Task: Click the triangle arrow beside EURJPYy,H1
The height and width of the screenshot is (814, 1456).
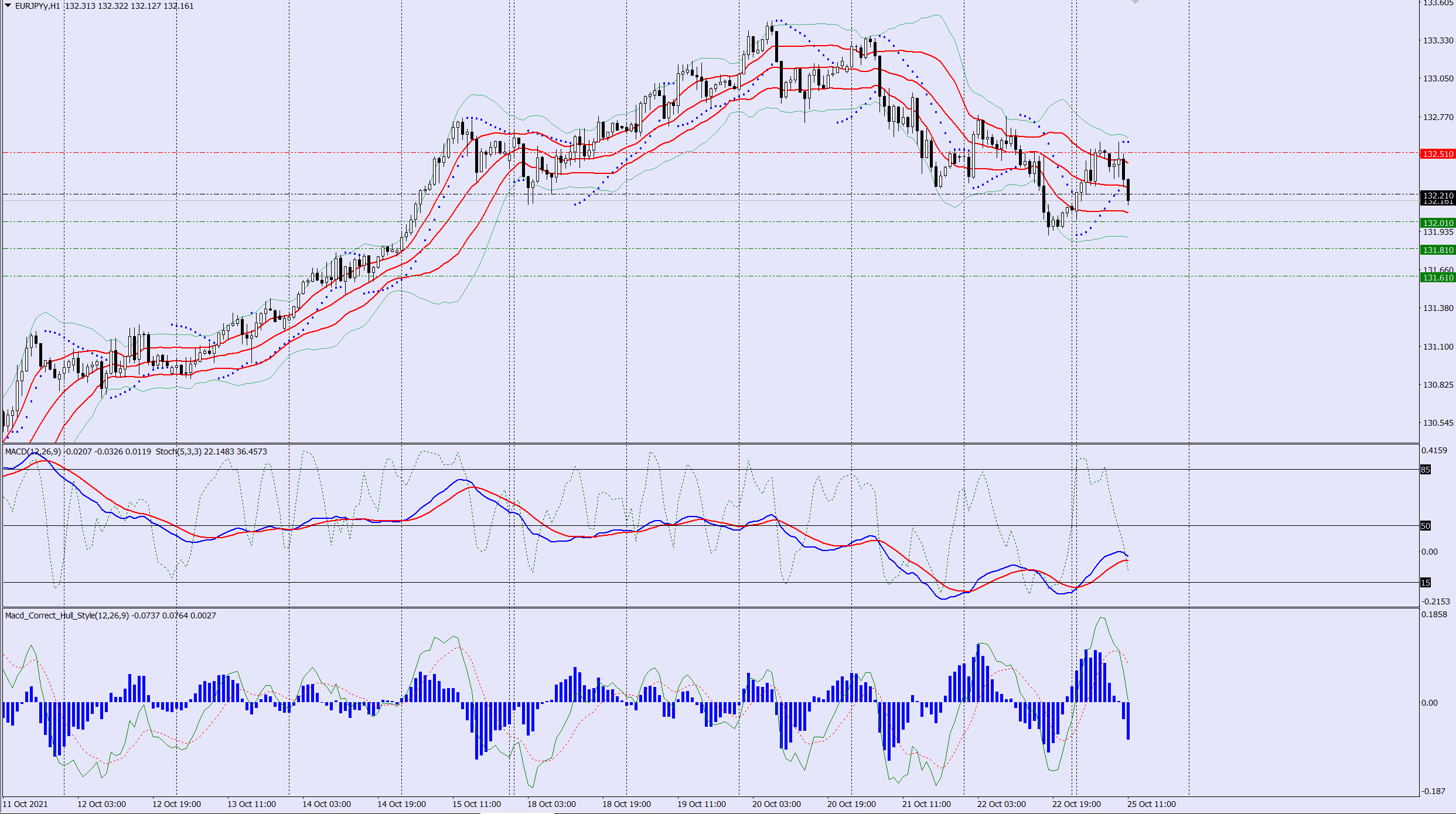Action: (8, 5)
